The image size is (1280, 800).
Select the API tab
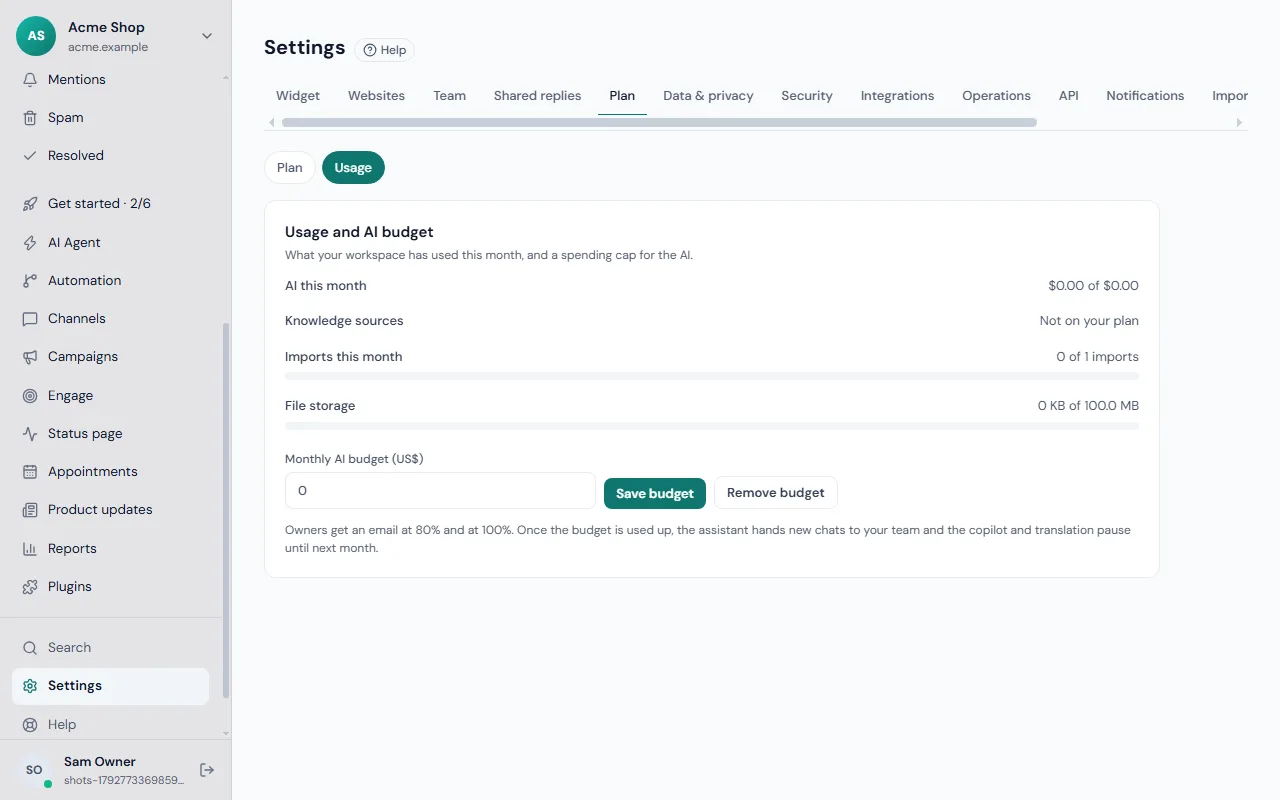pos(1068,96)
